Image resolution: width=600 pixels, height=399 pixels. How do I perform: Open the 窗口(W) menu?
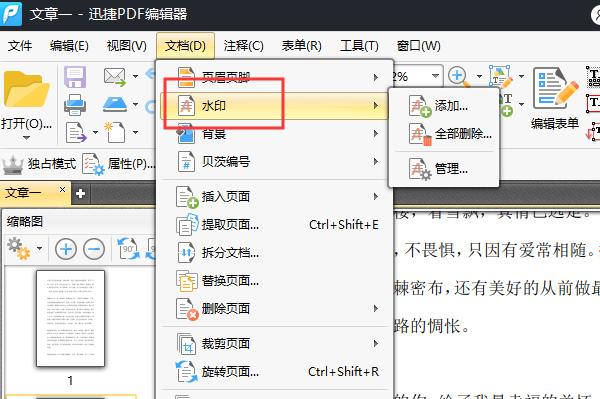(x=419, y=46)
